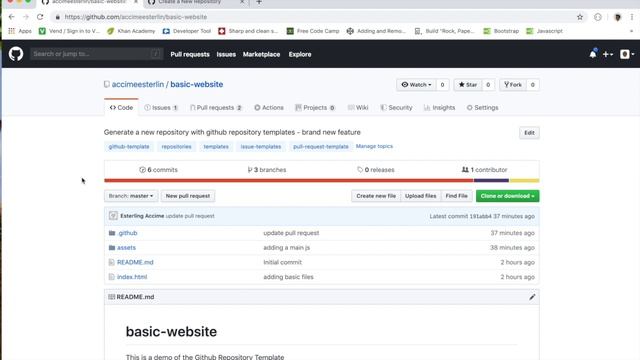Open the Projects tab
The width and height of the screenshot is (640, 360).
[315, 107]
